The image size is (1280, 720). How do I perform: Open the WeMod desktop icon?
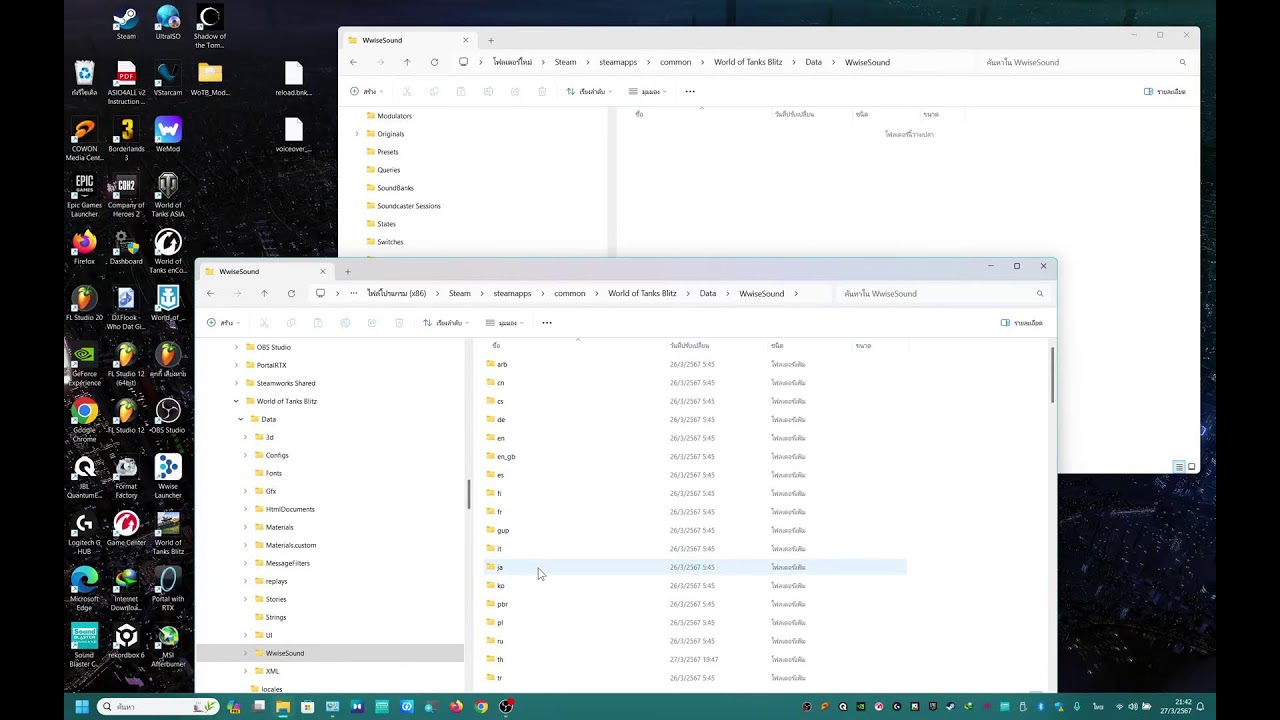point(168,136)
